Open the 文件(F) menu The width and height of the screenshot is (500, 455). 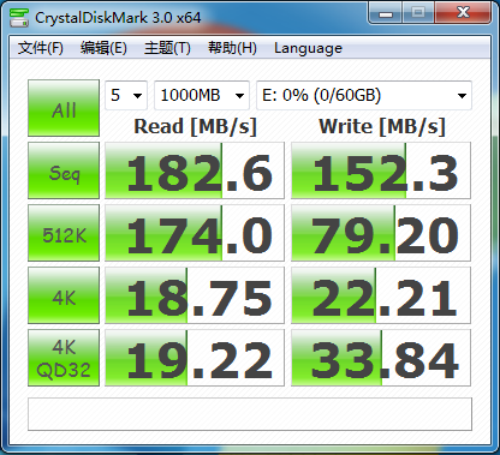(x=41, y=48)
